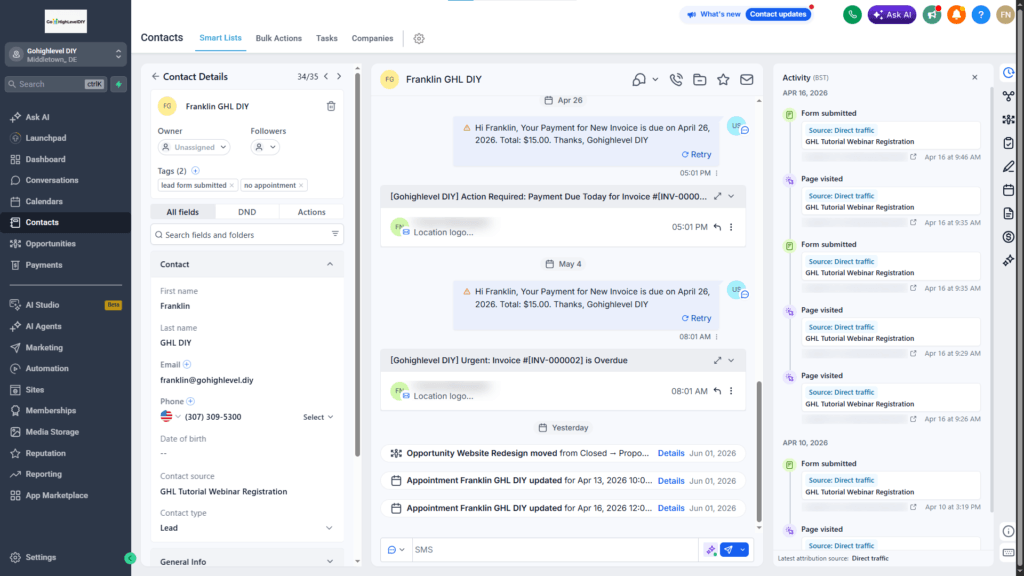Open the phone Select dropdown
The width and height of the screenshot is (1024, 576).
[318, 417]
